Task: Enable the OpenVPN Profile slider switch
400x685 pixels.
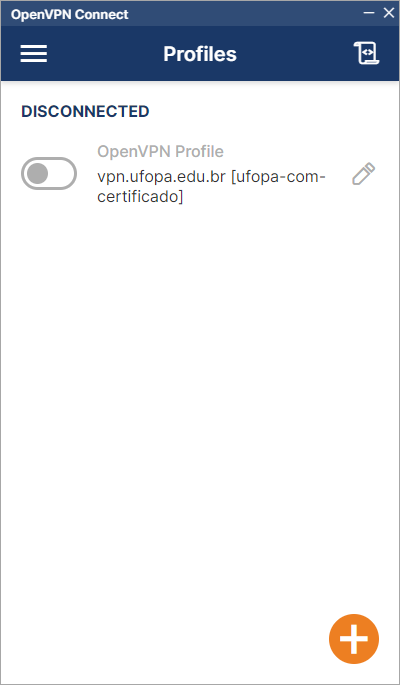Action: [x=49, y=173]
